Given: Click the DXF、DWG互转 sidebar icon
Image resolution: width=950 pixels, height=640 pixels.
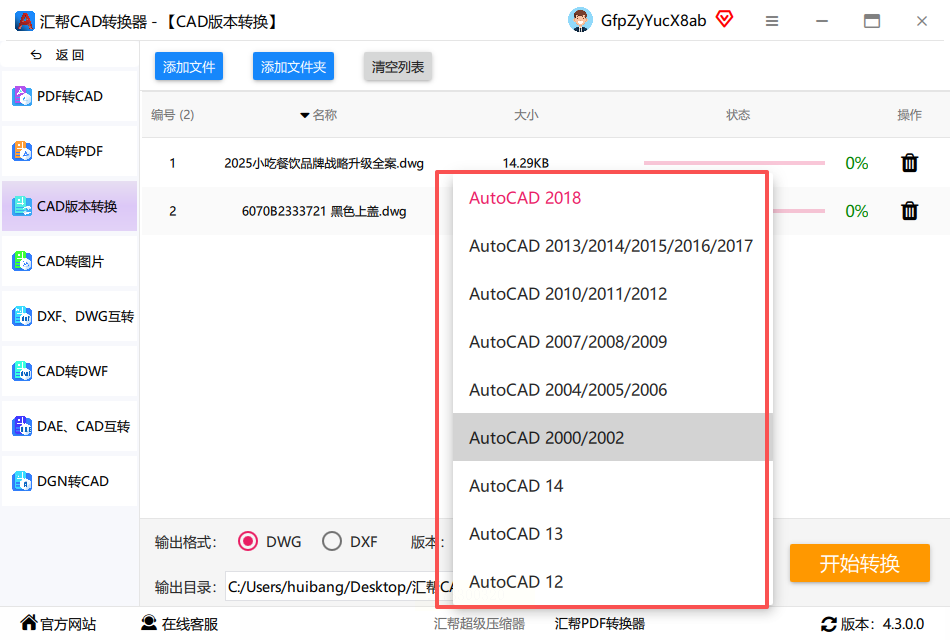Looking at the screenshot, I should coord(22,316).
